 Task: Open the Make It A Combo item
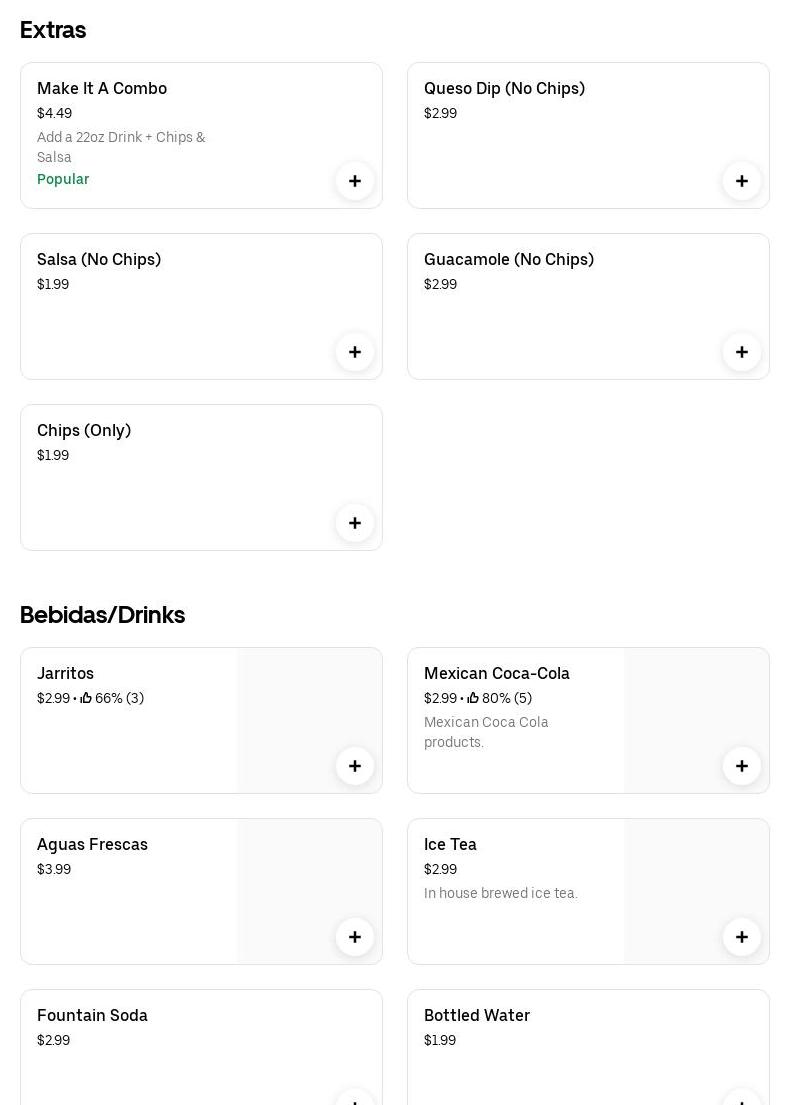pyautogui.click(x=102, y=89)
